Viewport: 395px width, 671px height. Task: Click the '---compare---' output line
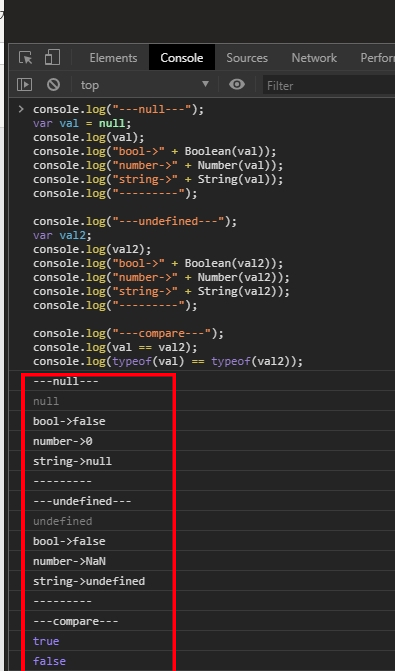(x=76, y=621)
